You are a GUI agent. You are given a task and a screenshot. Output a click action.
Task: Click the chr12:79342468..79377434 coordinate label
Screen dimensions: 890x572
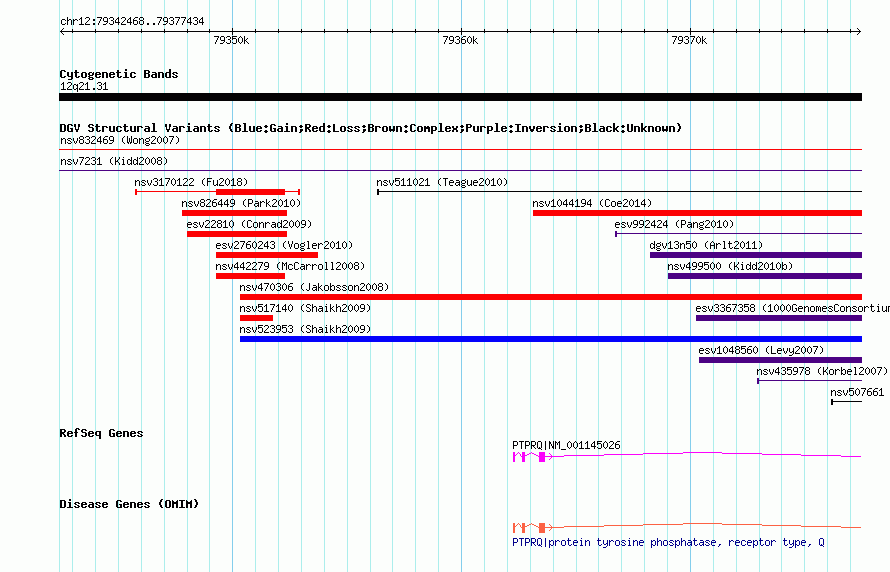[x=132, y=22]
